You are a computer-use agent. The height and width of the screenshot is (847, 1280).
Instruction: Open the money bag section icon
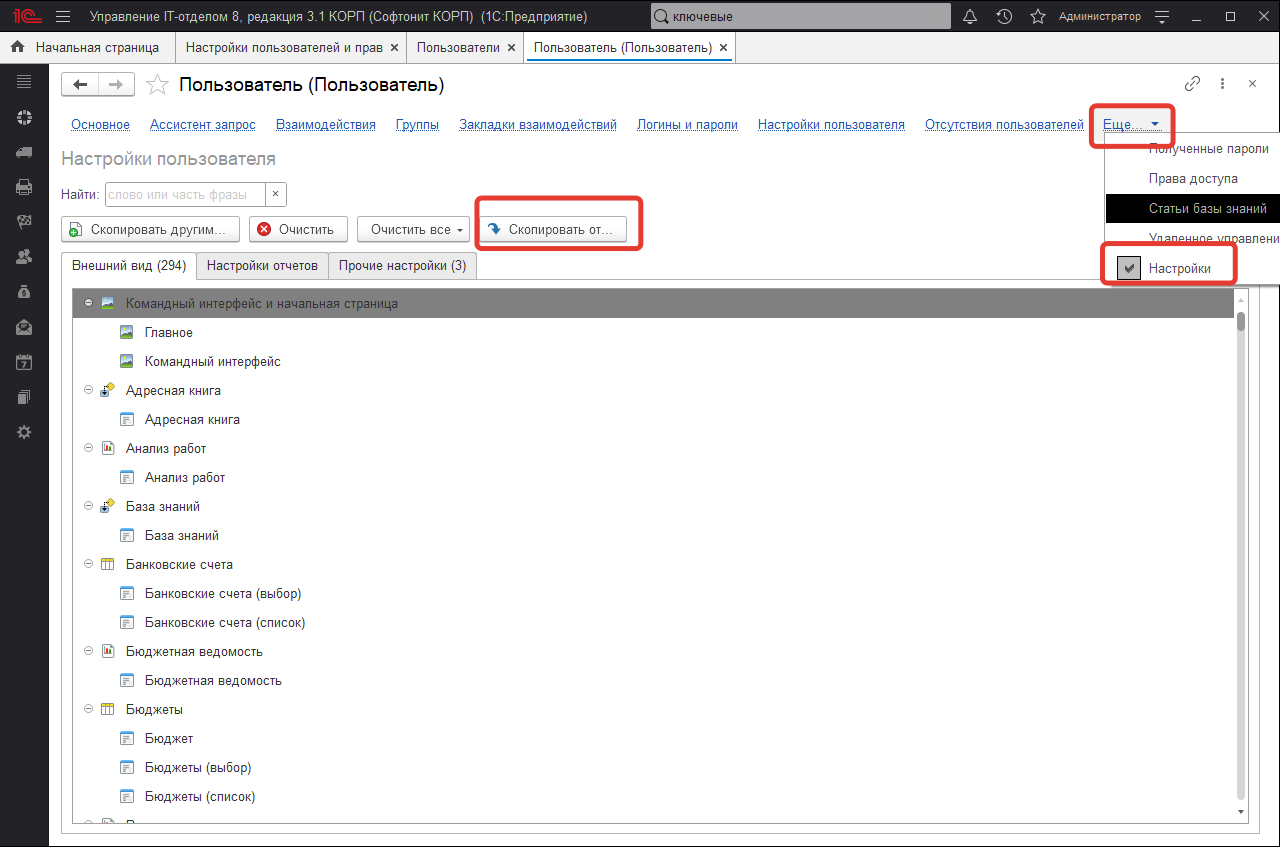click(24, 292)
